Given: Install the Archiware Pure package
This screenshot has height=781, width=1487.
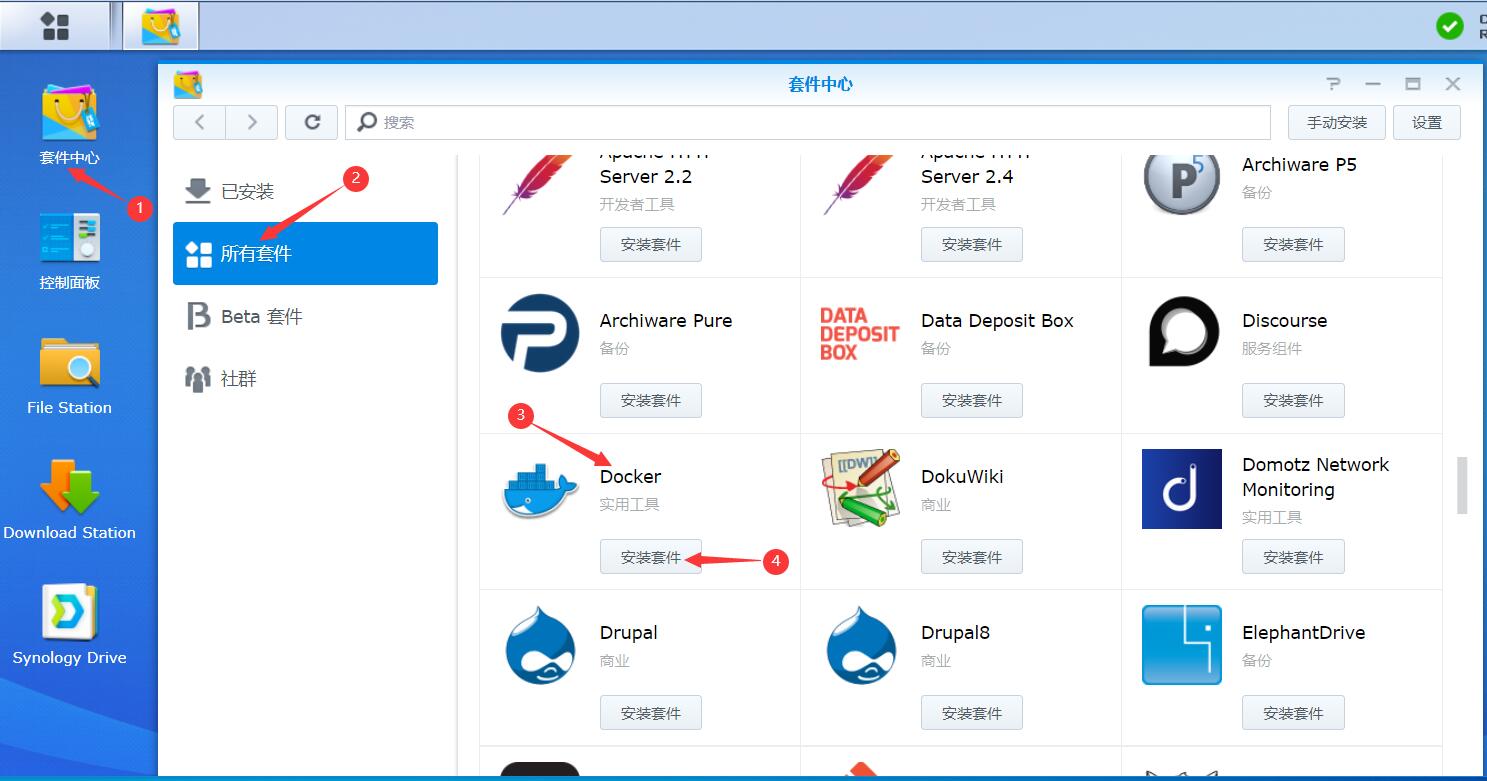Looking at the screenshot, I should [651, 400].
